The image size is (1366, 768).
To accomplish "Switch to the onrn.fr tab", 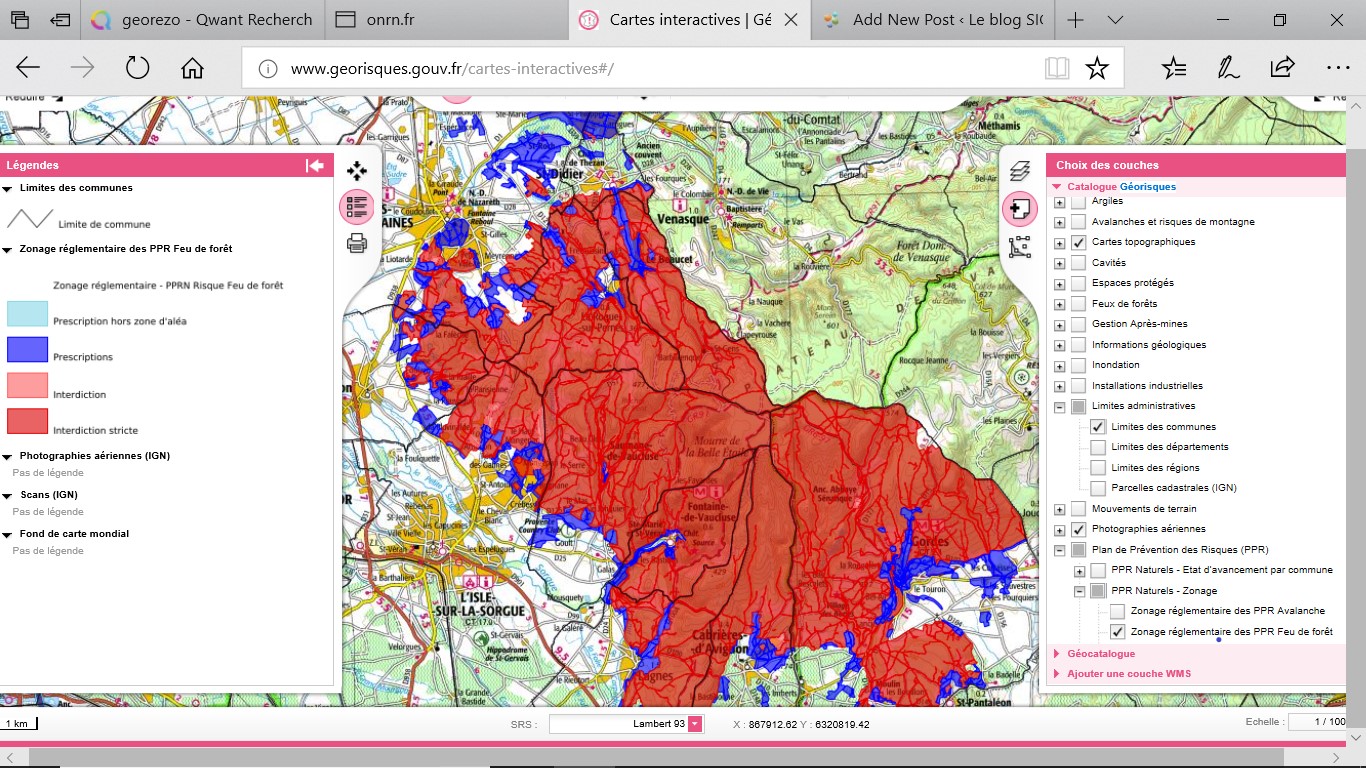I will 390,20.
